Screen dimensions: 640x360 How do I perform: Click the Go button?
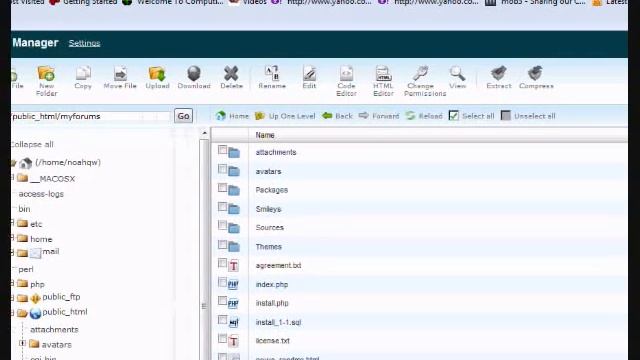point(183,116)
